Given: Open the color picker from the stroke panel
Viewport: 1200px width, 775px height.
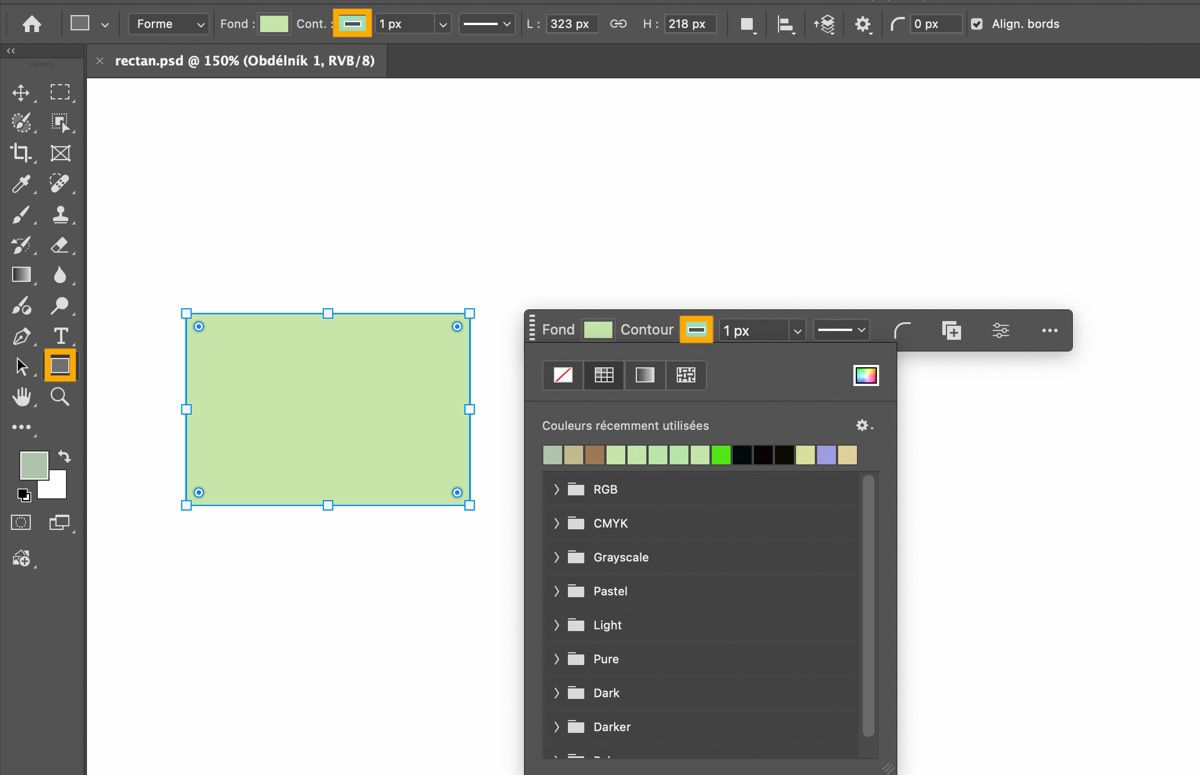Looking at the screenshot, I should pos(865,375).
